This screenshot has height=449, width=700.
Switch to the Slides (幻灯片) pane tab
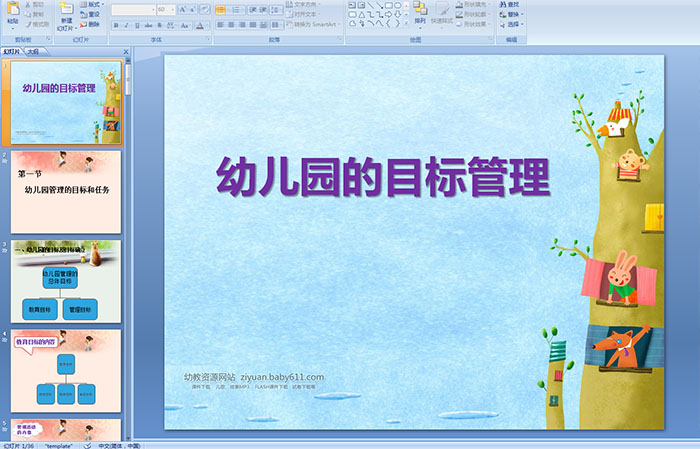(x=12, y=52)
